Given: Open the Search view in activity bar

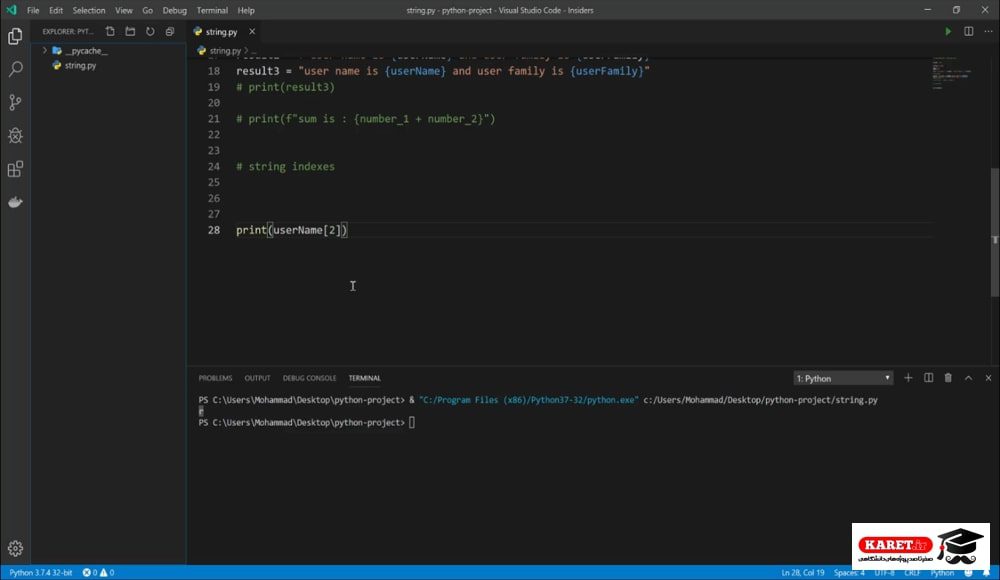Looking at the screenshot, I should pyautogui.click(x=15, y=69).
